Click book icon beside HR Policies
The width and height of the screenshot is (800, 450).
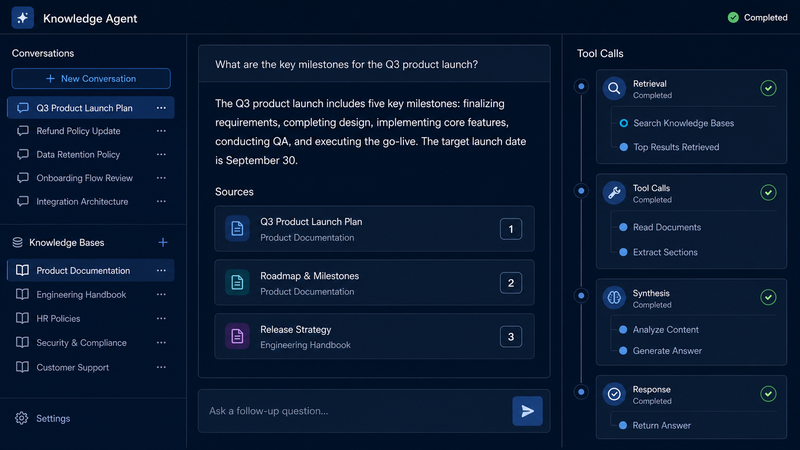(x=22, y=318)
